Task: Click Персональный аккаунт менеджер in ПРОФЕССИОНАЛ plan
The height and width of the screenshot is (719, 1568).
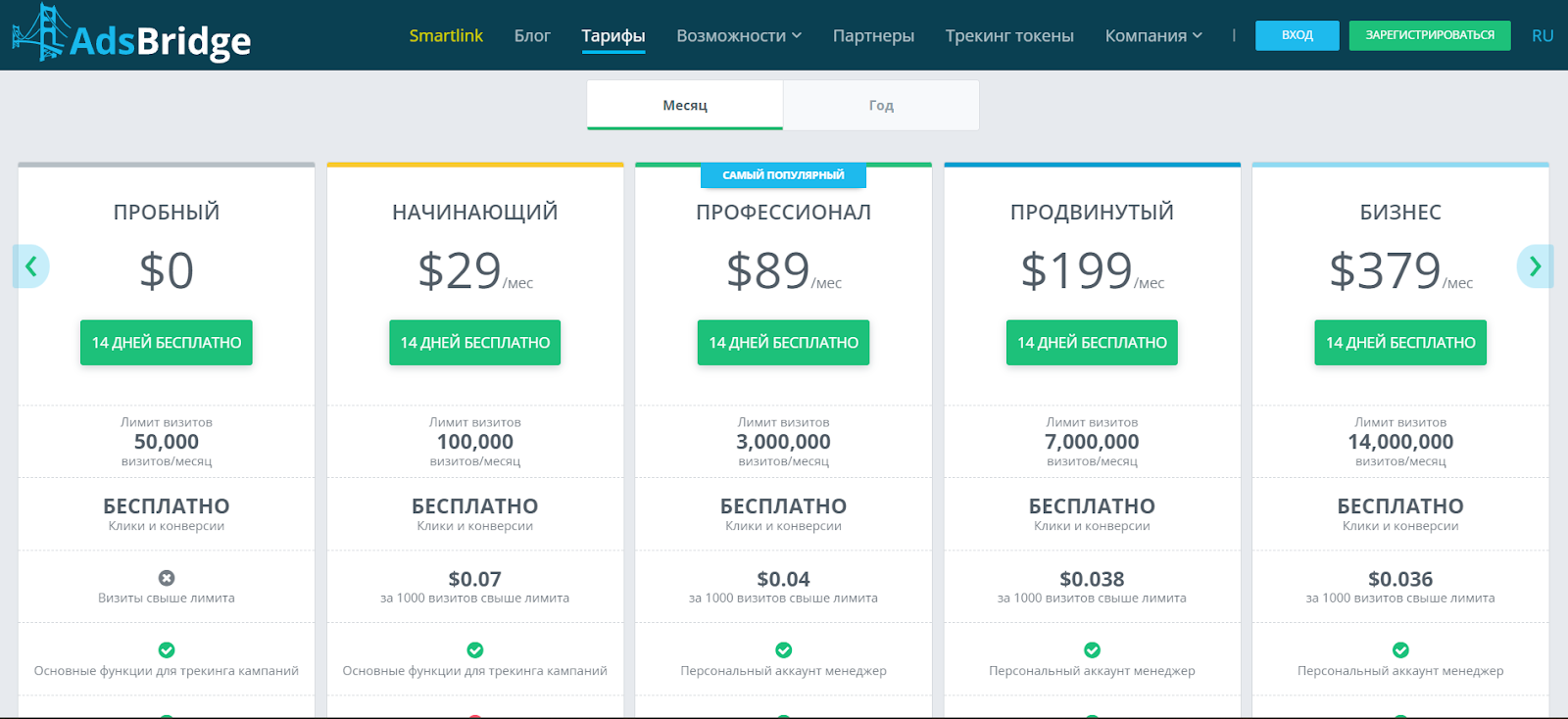Action: (784, 671)
